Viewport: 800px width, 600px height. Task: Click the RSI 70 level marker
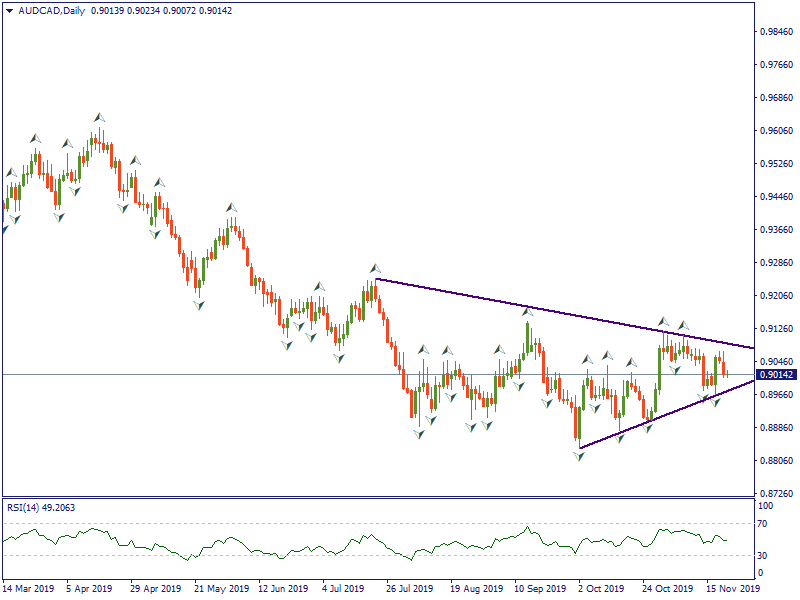tap(762, 522)
